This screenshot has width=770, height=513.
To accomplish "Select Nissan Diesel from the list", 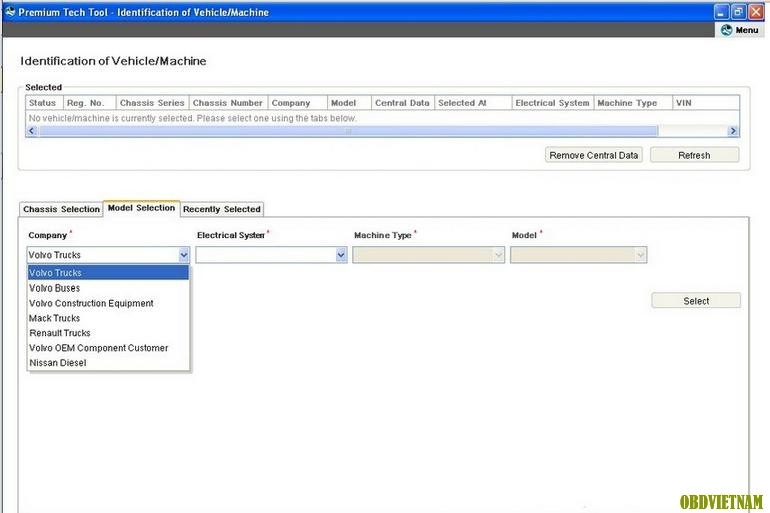I will (x=108, y=363).
